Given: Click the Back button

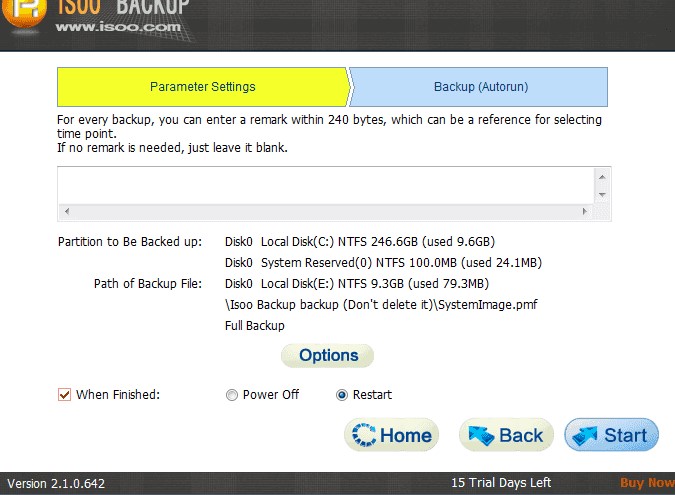Looking at the screenshot, I should coord(506,435).
